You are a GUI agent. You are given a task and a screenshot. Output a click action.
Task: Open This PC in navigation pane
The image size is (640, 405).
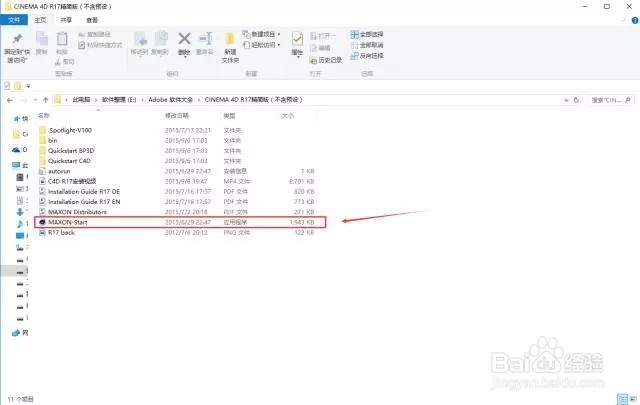[x=20, y=165]
